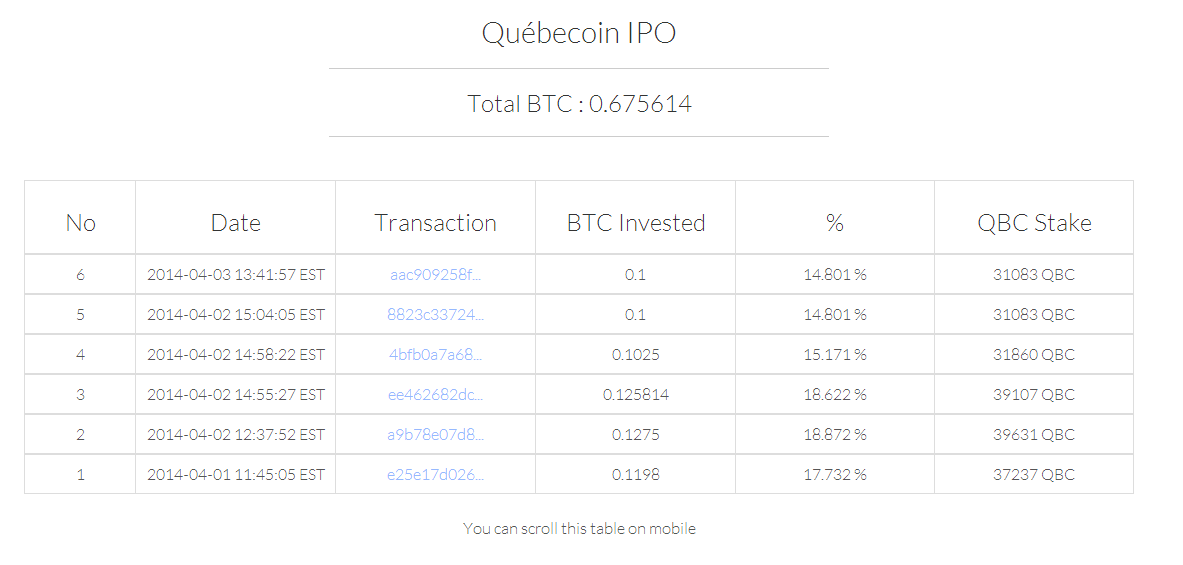The image size is (1183, 565).
Task: Click the BTC Invested column header
Action: click(x=635, y=223)
